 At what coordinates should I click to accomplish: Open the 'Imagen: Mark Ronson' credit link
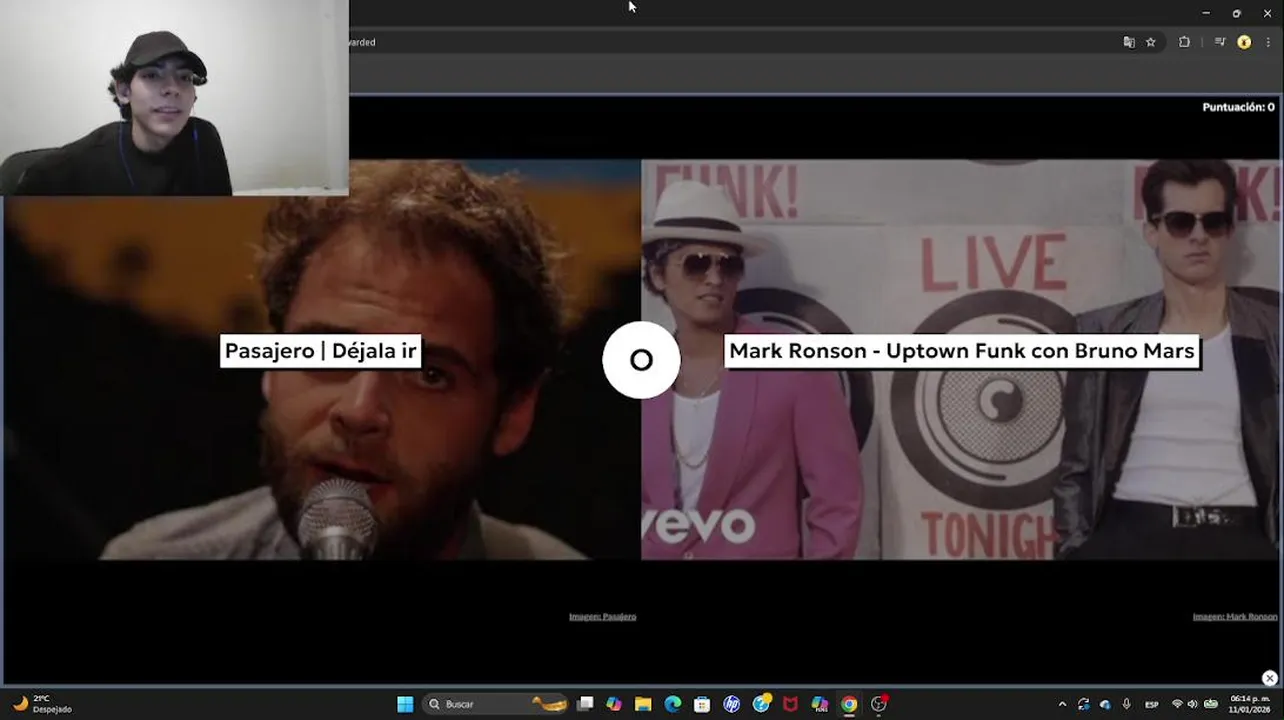tap(1234, 617)
